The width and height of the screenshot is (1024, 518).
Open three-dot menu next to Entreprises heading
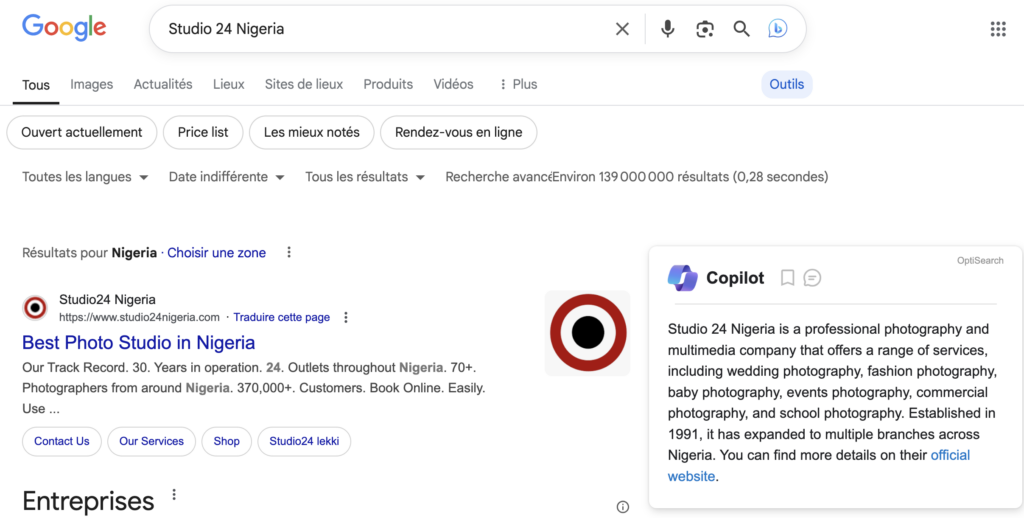point(174,494)
